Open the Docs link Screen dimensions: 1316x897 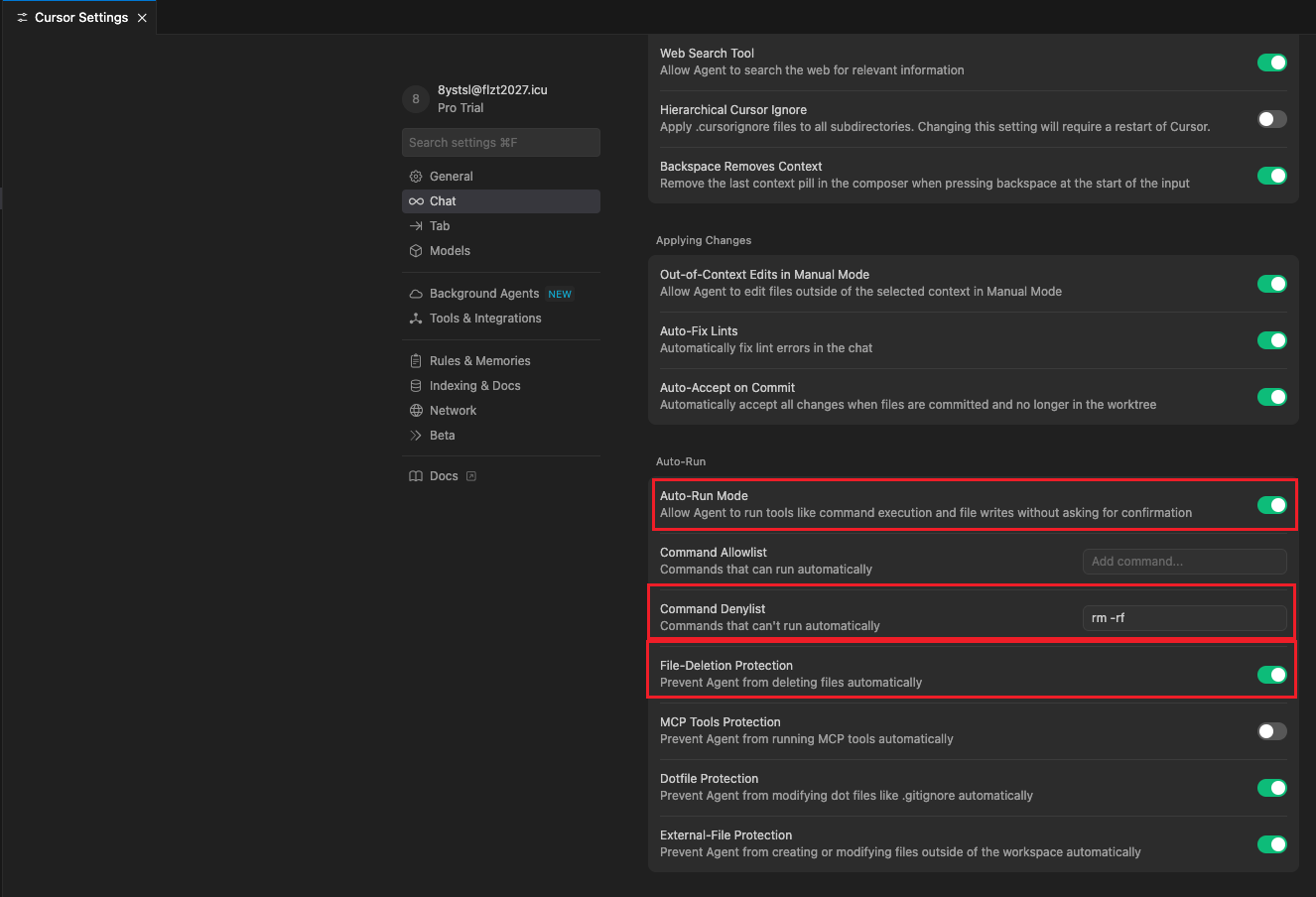point(501,476)
